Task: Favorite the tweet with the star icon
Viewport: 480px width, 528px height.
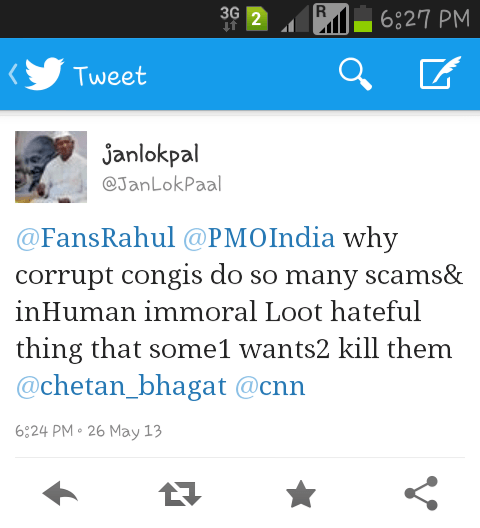Action: pyautogui.click(x=301, y=494)
